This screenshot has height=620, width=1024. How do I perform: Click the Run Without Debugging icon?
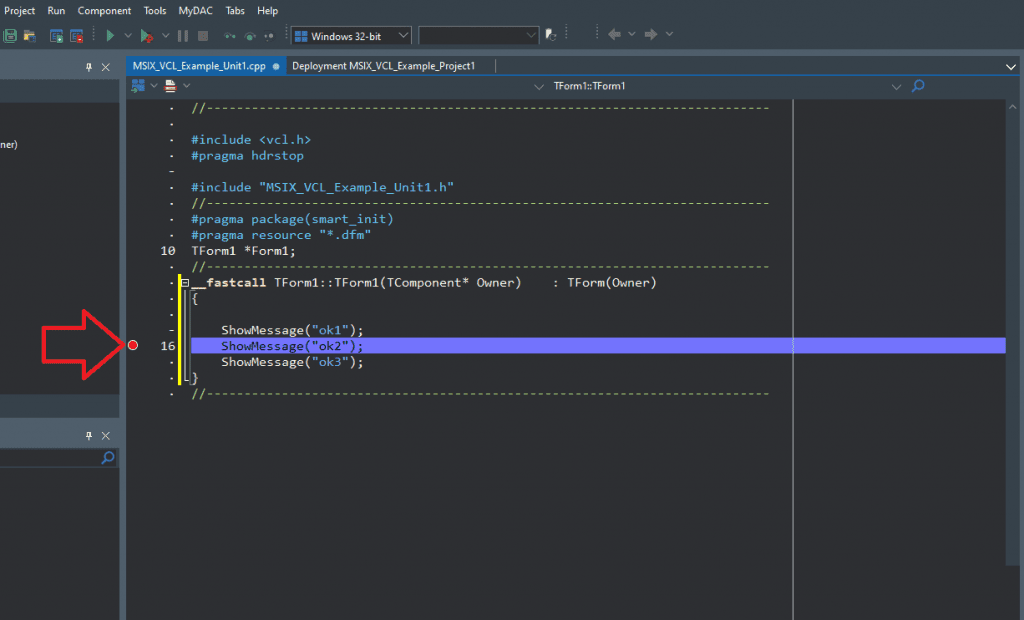click(147, 36)
